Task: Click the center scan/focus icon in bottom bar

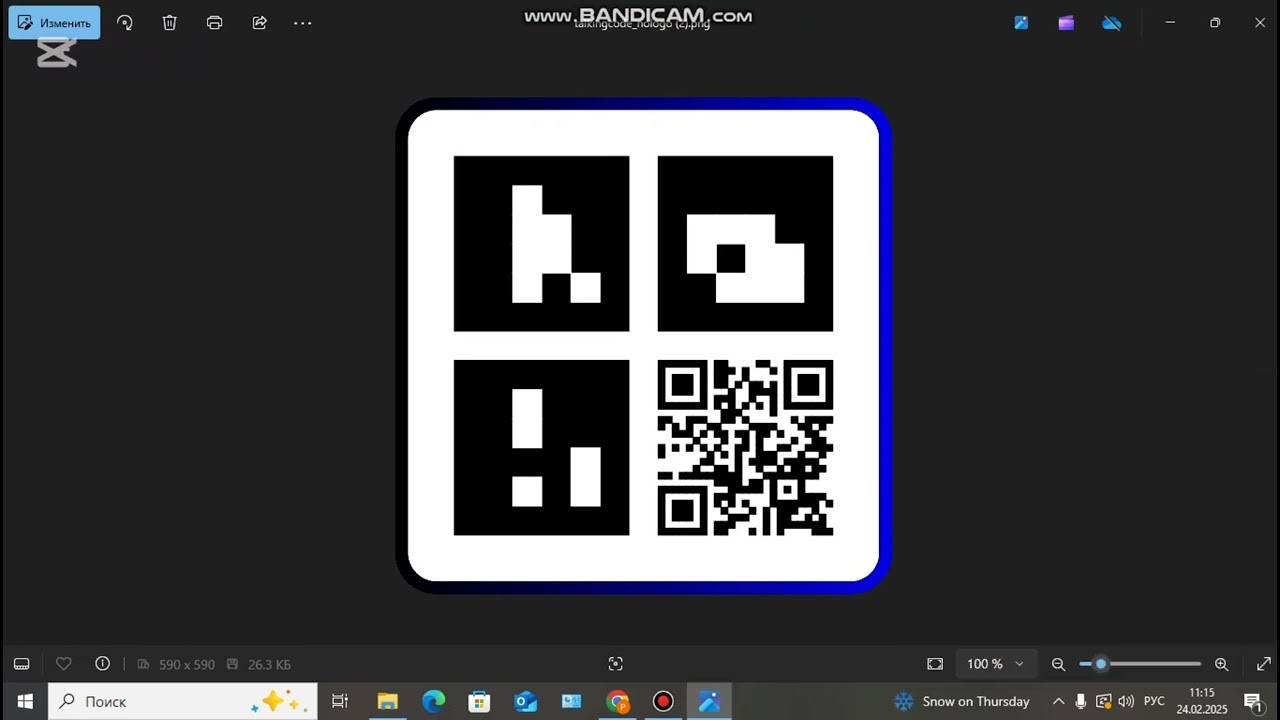Action: pos(616,664)
